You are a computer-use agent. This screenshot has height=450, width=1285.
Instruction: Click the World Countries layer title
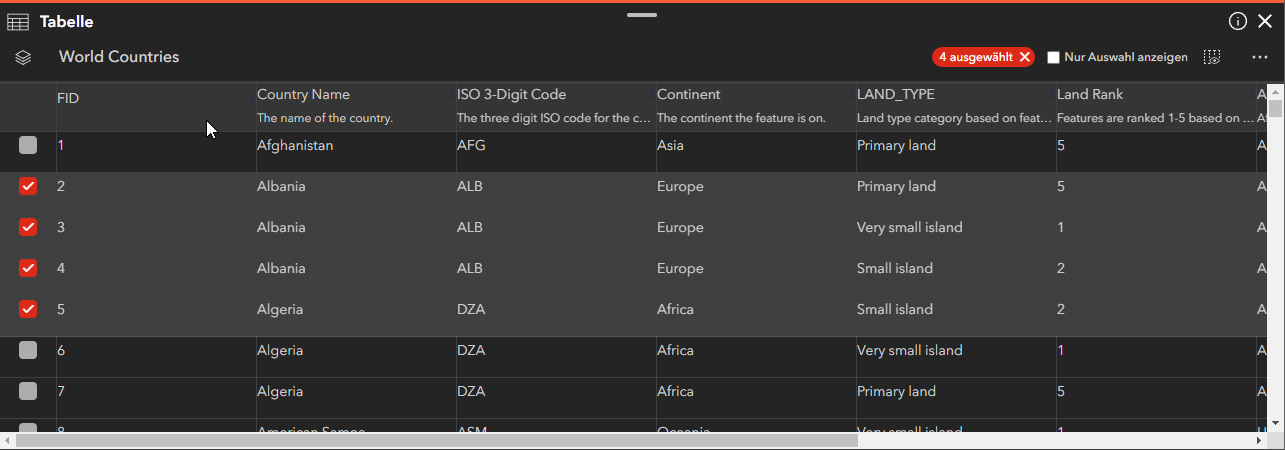click(x=119, y=57)
